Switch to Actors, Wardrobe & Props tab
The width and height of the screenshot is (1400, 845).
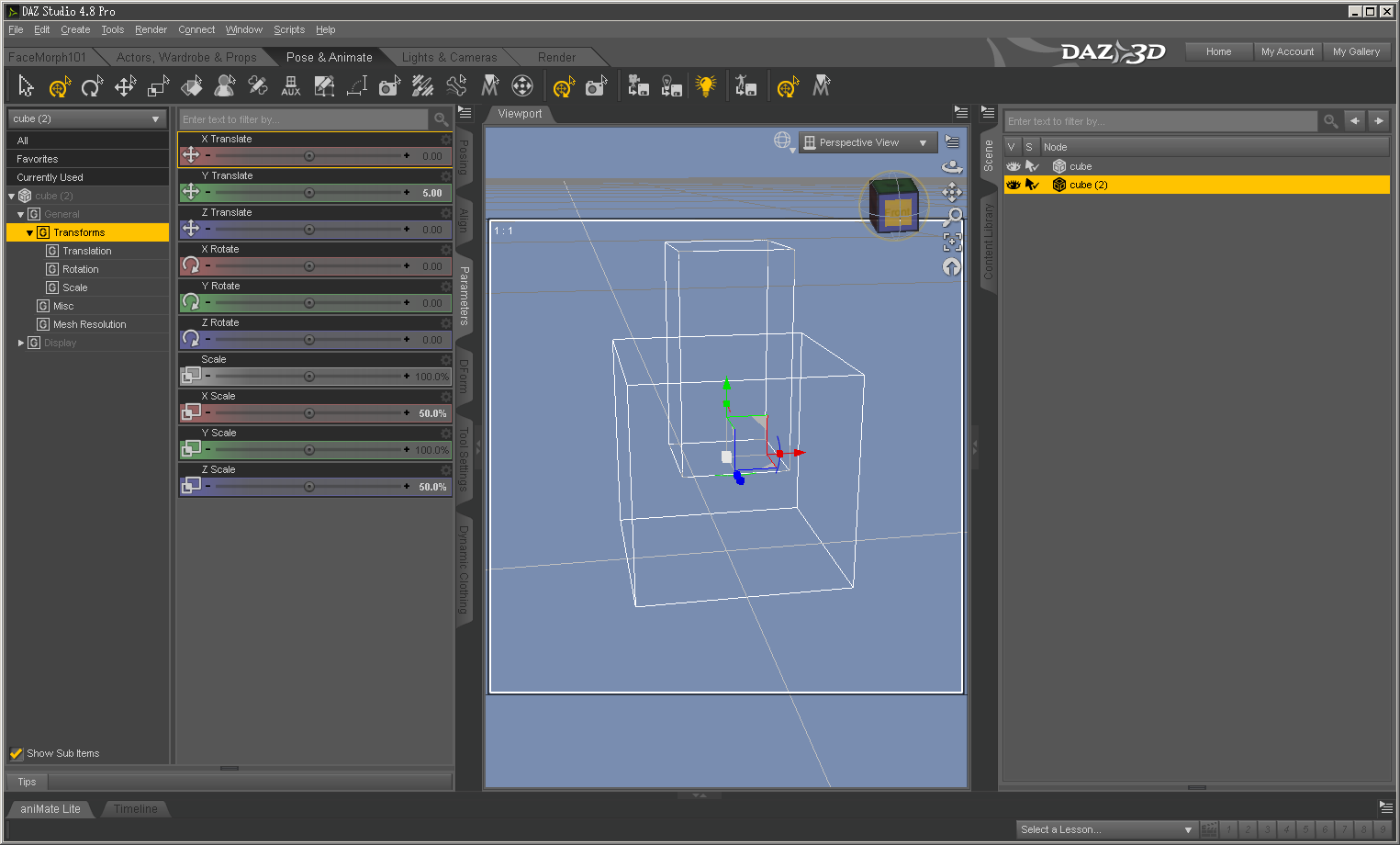(186, 57)
